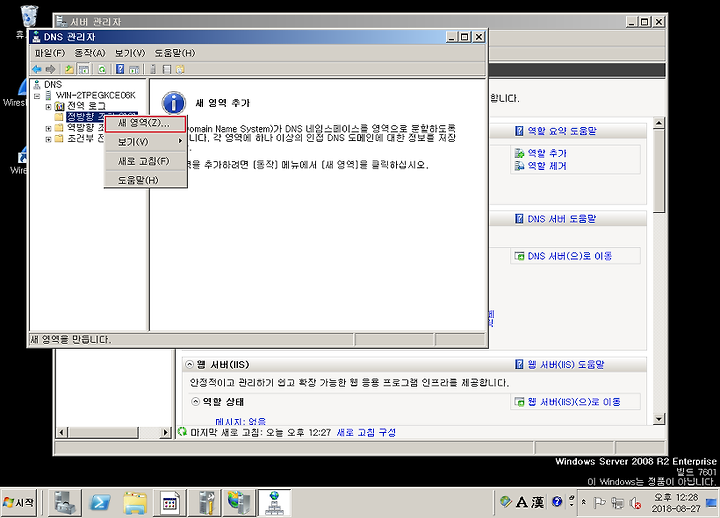Screen dimensions: 720x518
Task: Click the 역할 제거 link
Action: point(547,166)
